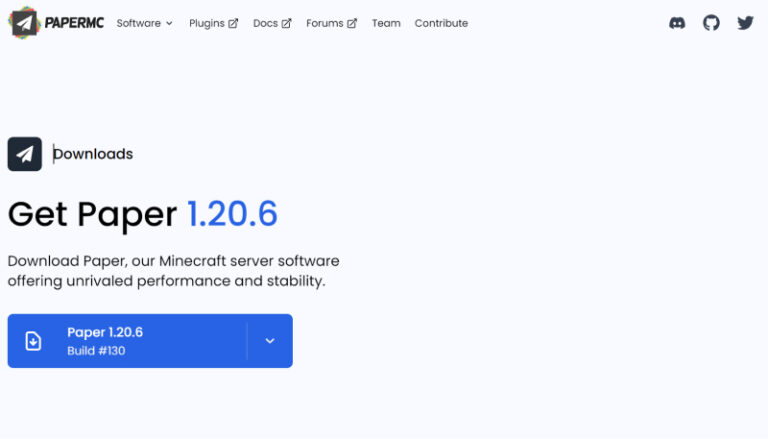Viewport: 768px width, 439px height.
Task: Click the blue 1.20.6 version heading text
Action: pos(232,214)
